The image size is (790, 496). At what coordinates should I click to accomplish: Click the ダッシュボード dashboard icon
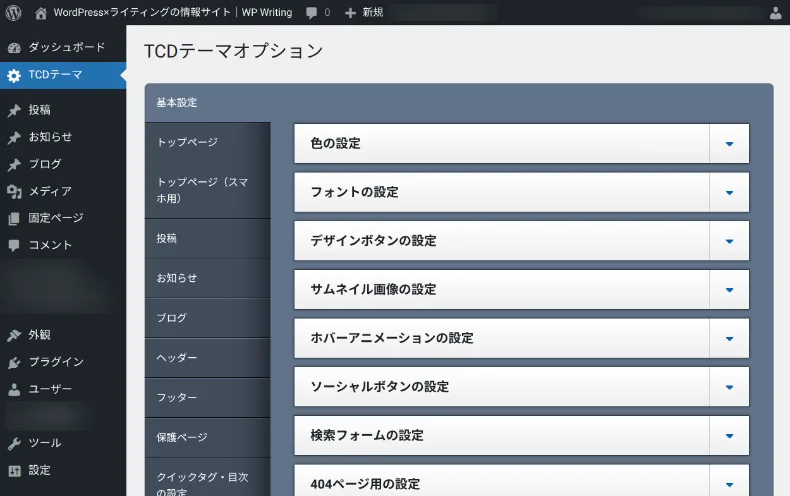tap(14, 48)
